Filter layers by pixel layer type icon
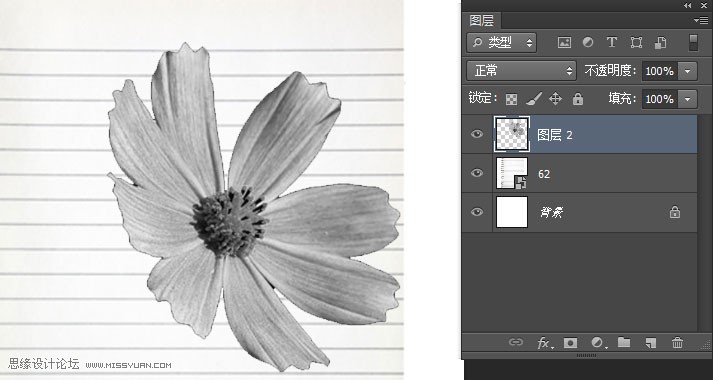This screenshot has width=713, height=380. pos(564,43)
